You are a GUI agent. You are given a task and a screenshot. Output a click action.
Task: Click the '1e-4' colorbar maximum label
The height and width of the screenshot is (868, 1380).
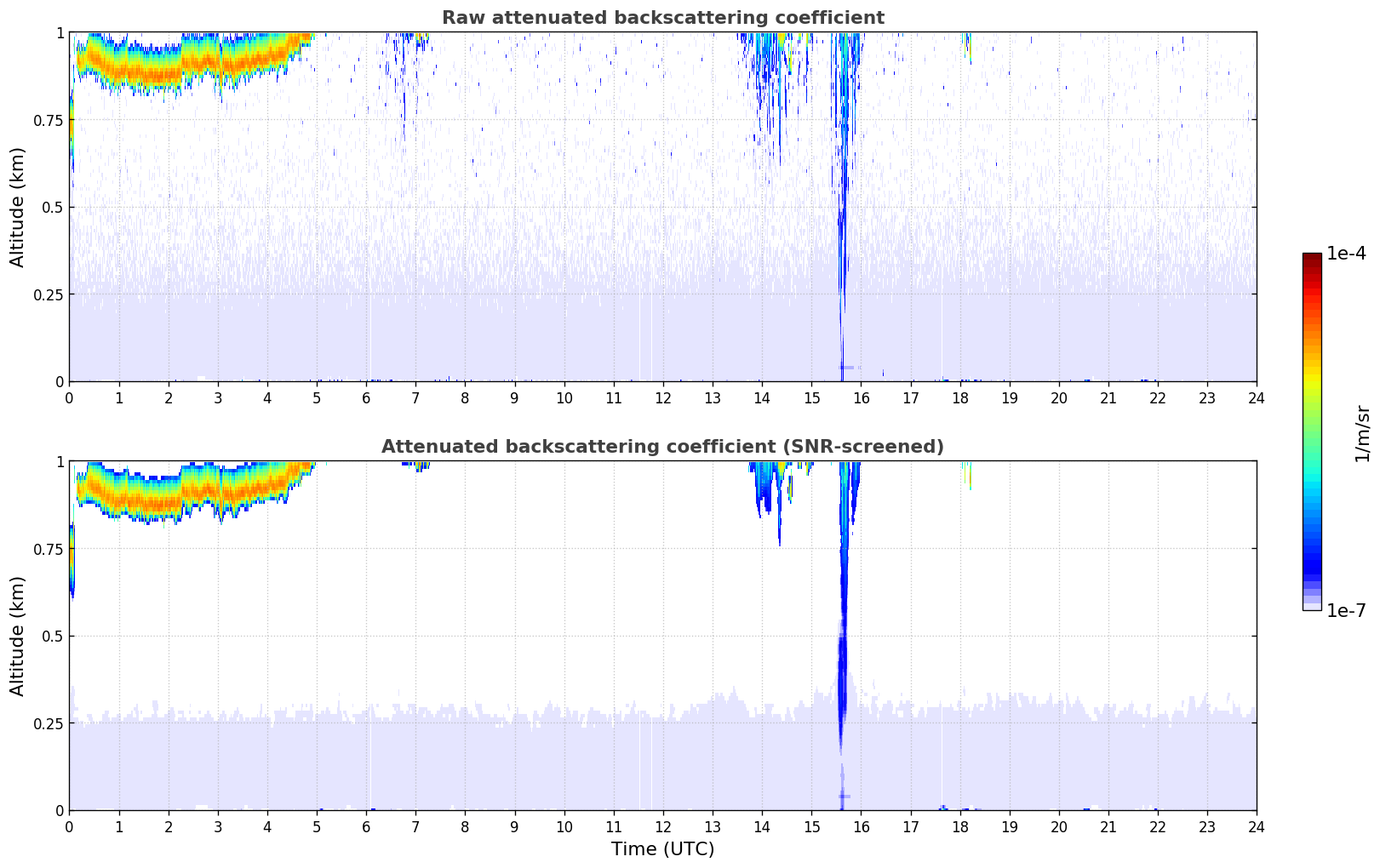1346,254
